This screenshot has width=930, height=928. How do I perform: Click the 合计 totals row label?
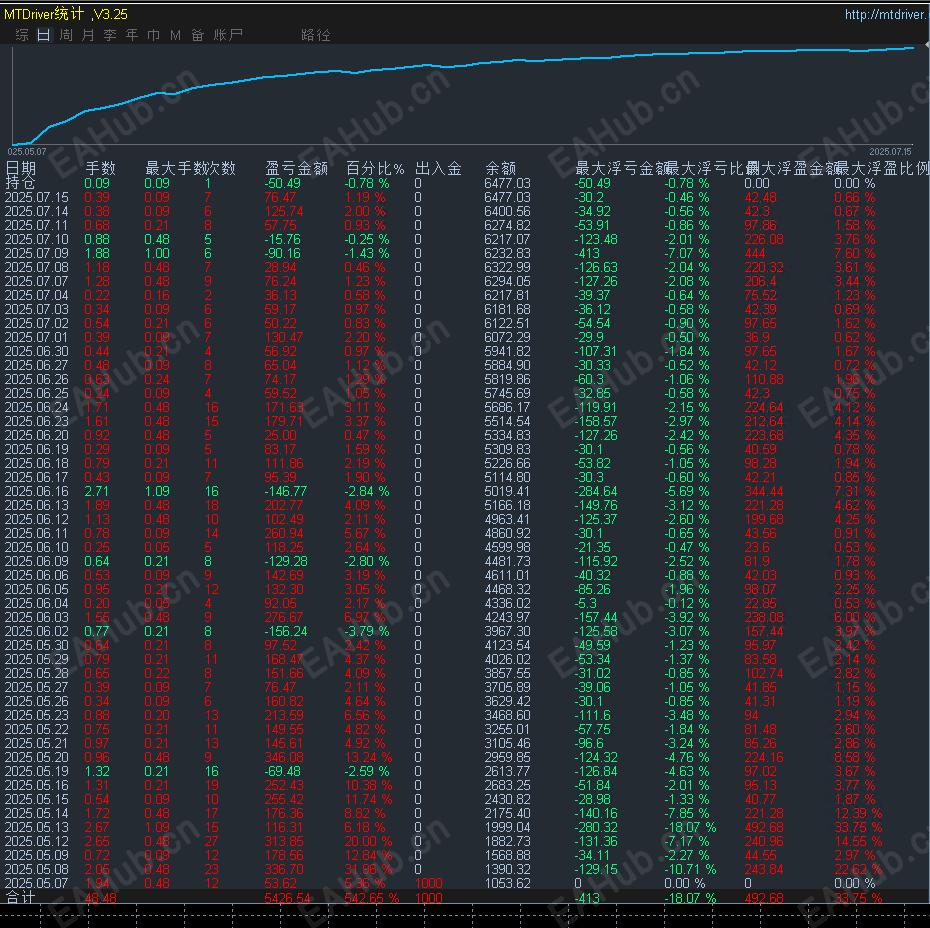point(20,898)
